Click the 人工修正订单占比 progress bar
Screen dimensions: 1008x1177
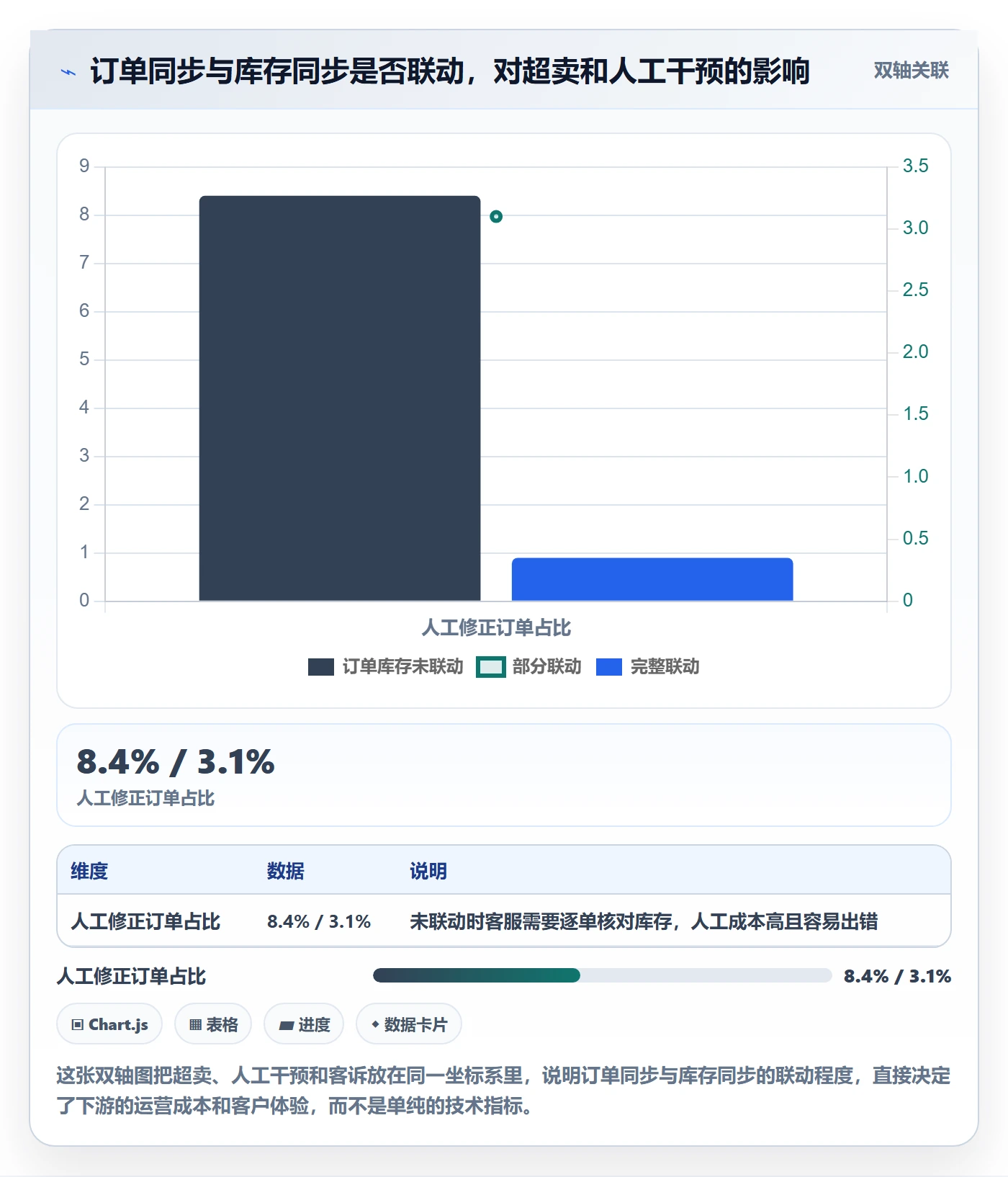(x=603, y=975)
